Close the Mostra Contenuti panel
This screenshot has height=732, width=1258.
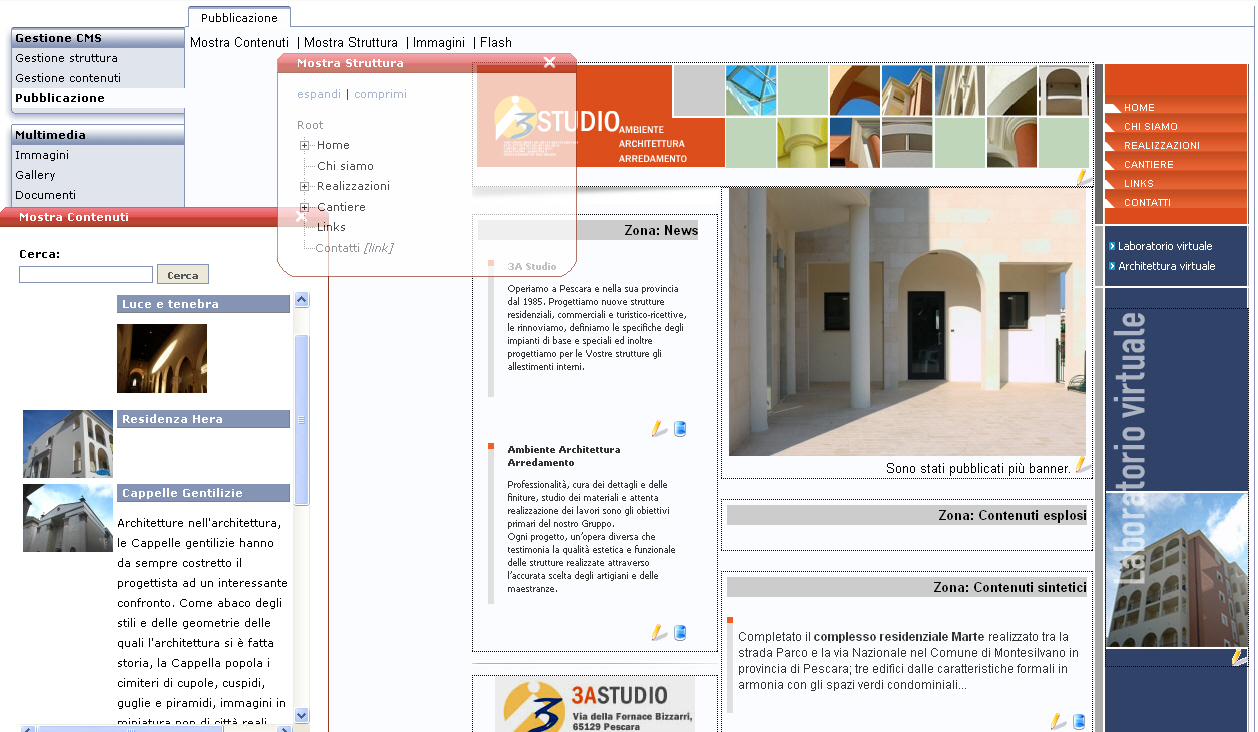point(301,216)
